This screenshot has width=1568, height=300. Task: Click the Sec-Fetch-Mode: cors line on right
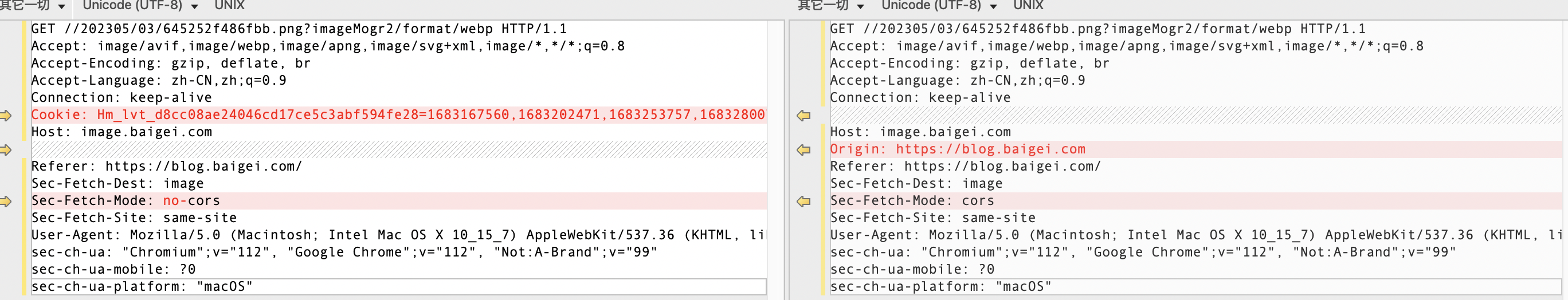[x=1197, y=201]
